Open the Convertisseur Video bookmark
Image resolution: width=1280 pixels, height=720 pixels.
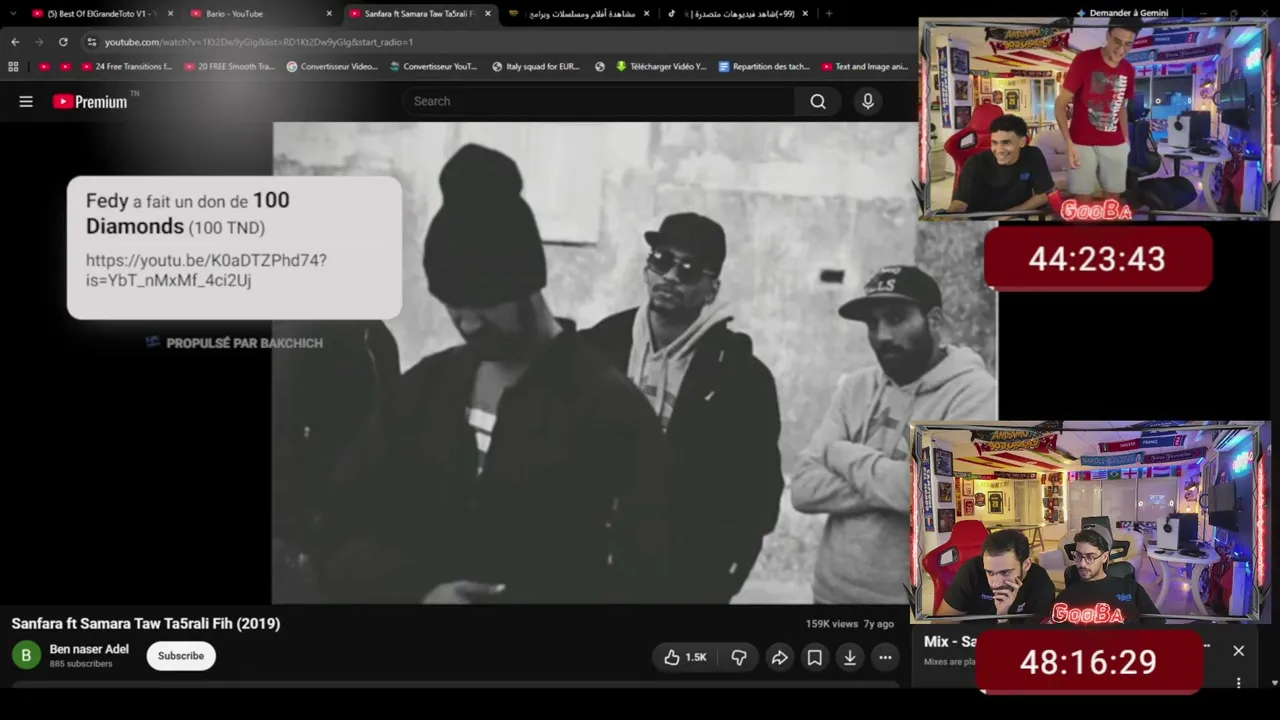pos(332,67)
